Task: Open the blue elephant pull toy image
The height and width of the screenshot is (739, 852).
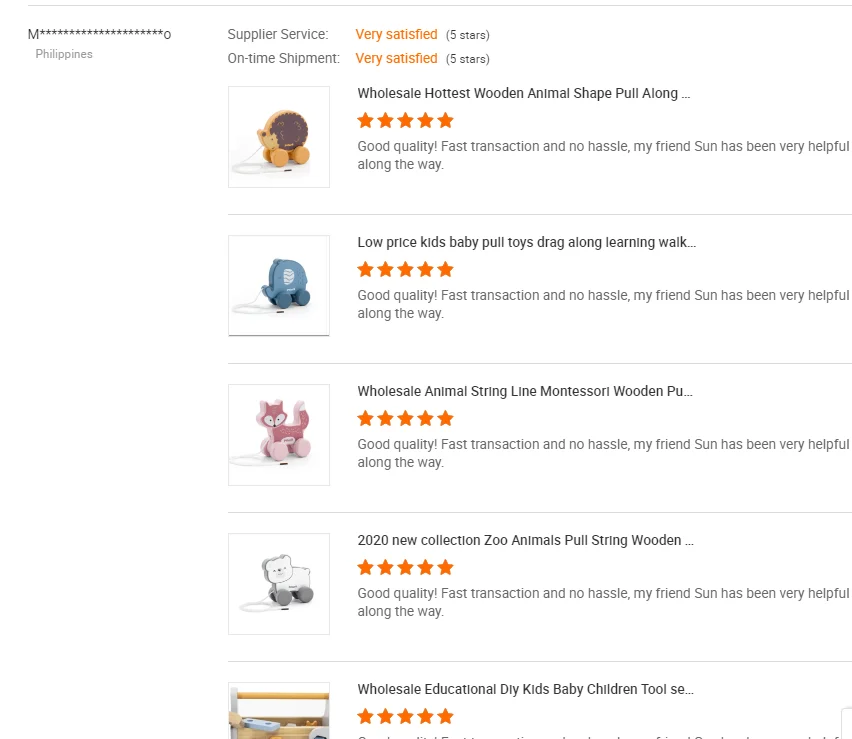Action: point(279,286)
